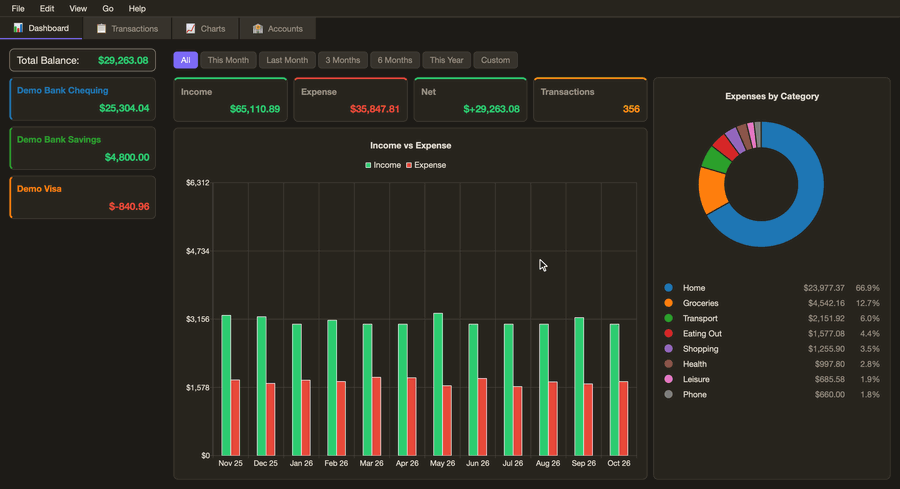
Task: Open the Edit menu
Action: click(47, 9)
